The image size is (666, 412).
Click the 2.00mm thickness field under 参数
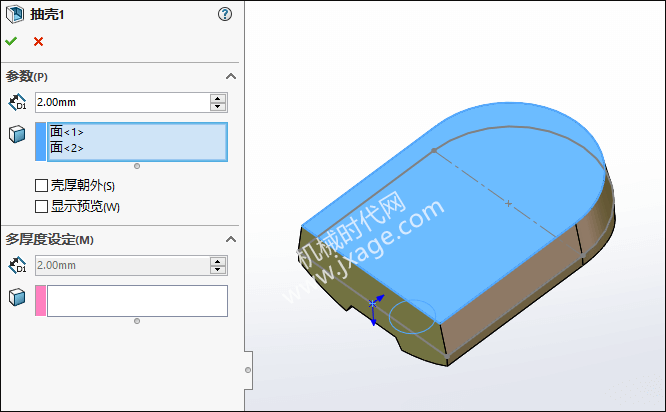(x=122, y=102)
